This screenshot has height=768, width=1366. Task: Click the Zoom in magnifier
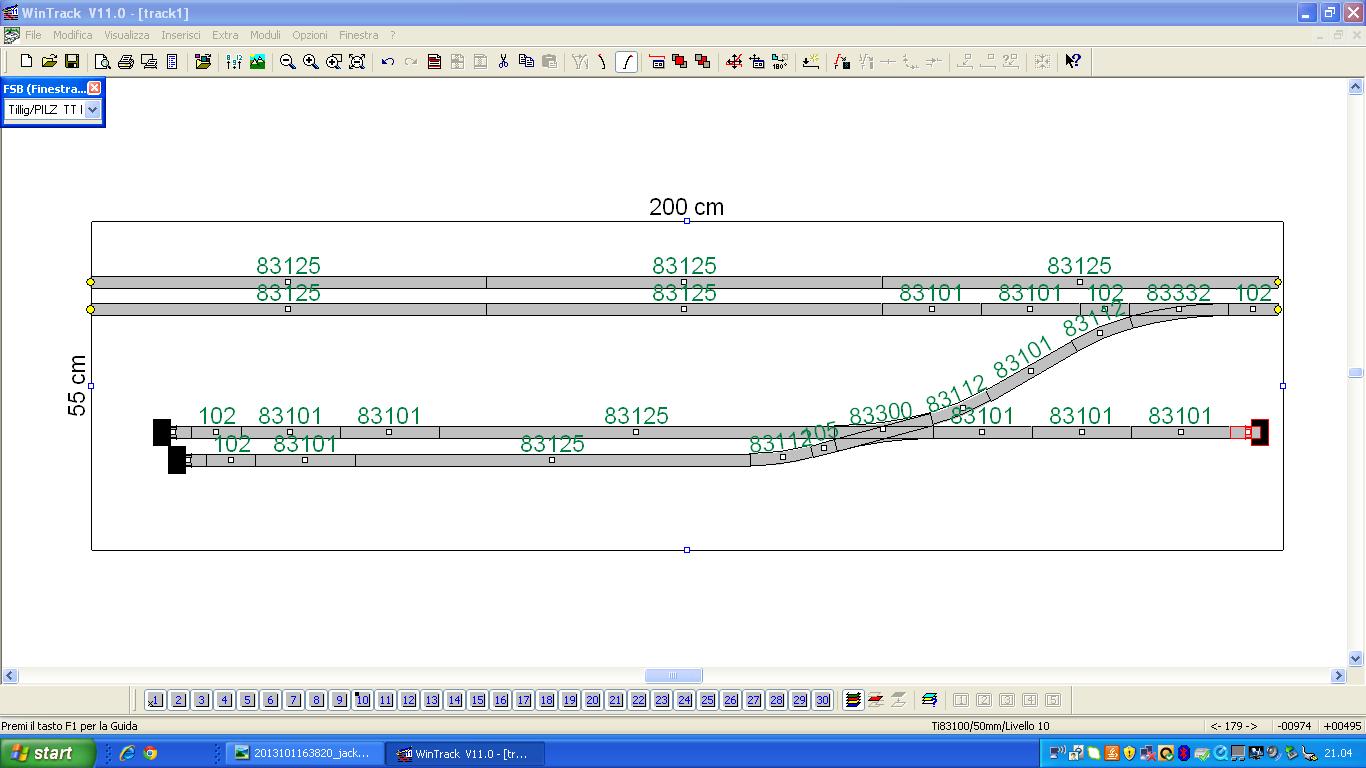click(311, 61)
